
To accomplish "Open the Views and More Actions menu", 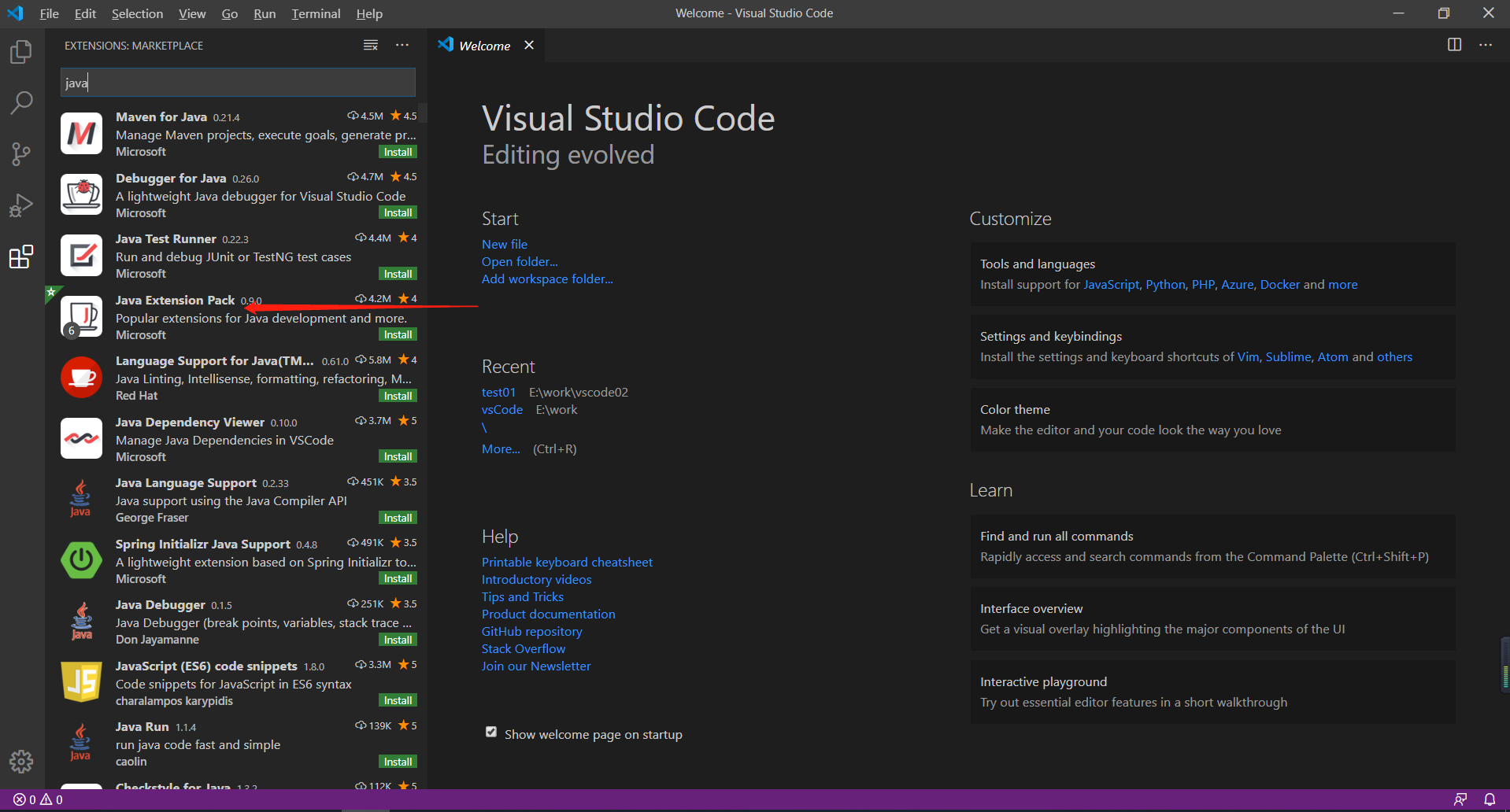I will pyautogui.click(x=402, y=45).
